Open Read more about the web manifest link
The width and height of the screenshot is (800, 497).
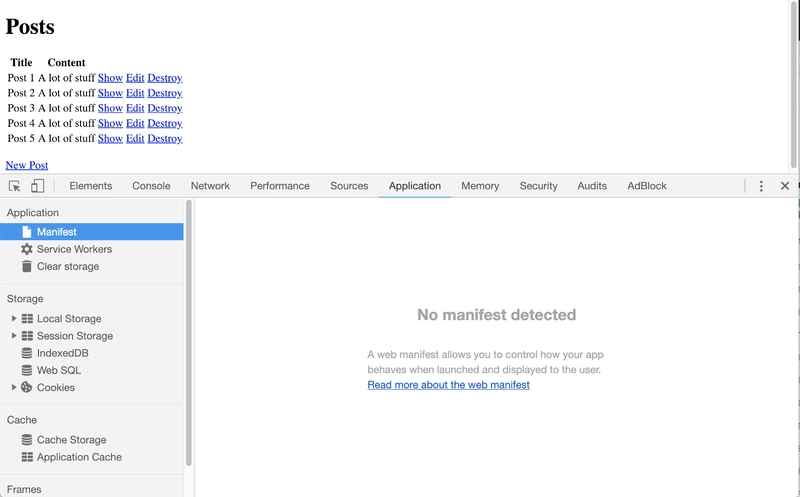(448, 385)
